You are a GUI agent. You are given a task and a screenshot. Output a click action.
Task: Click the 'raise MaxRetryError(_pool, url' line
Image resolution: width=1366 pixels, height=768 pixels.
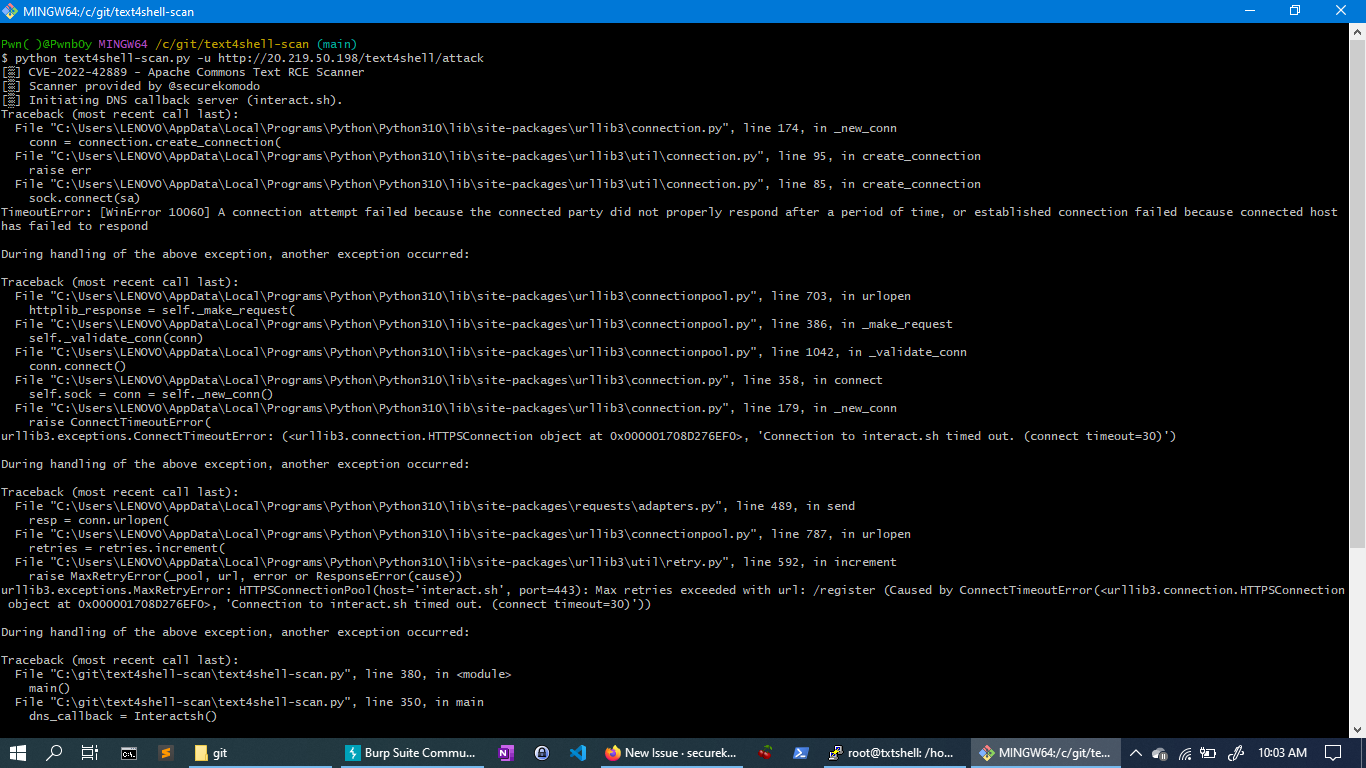click(245, 576)
